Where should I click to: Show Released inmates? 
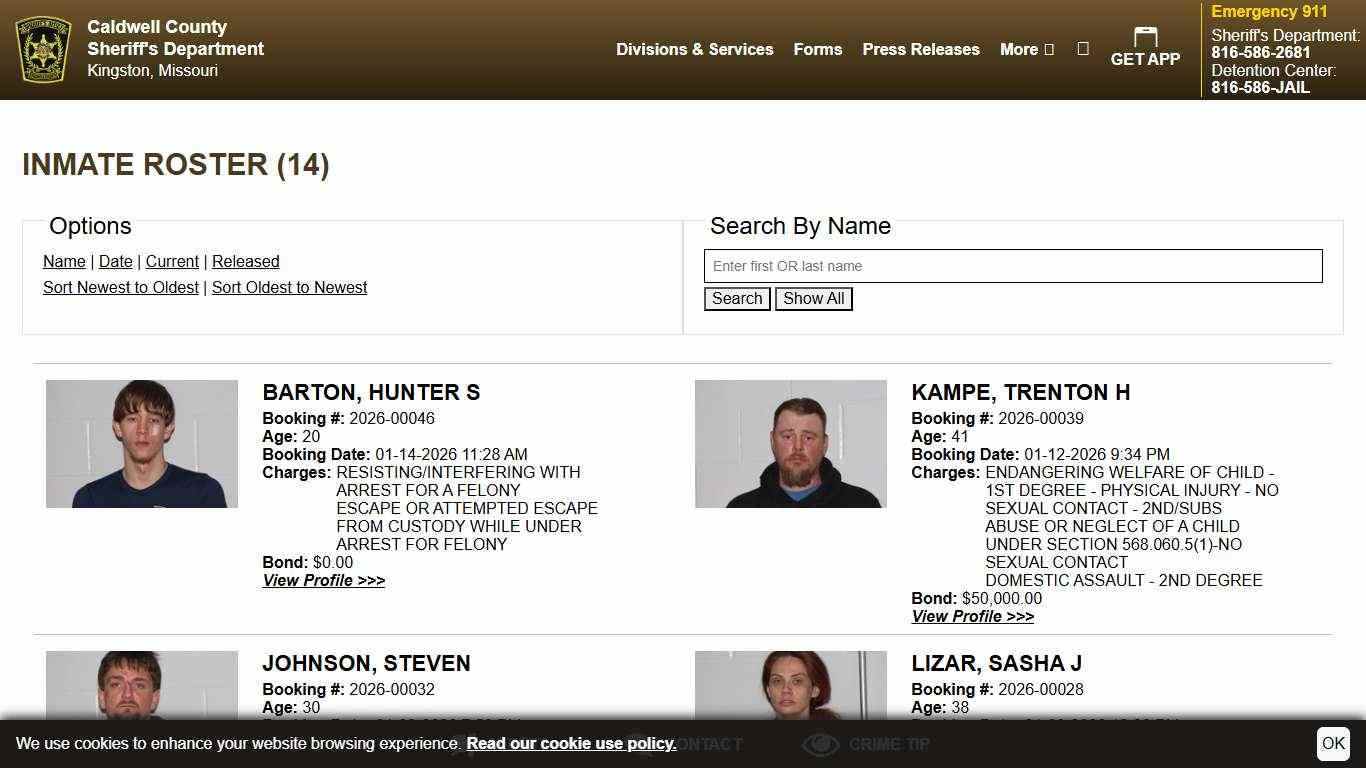coord(245,261)
